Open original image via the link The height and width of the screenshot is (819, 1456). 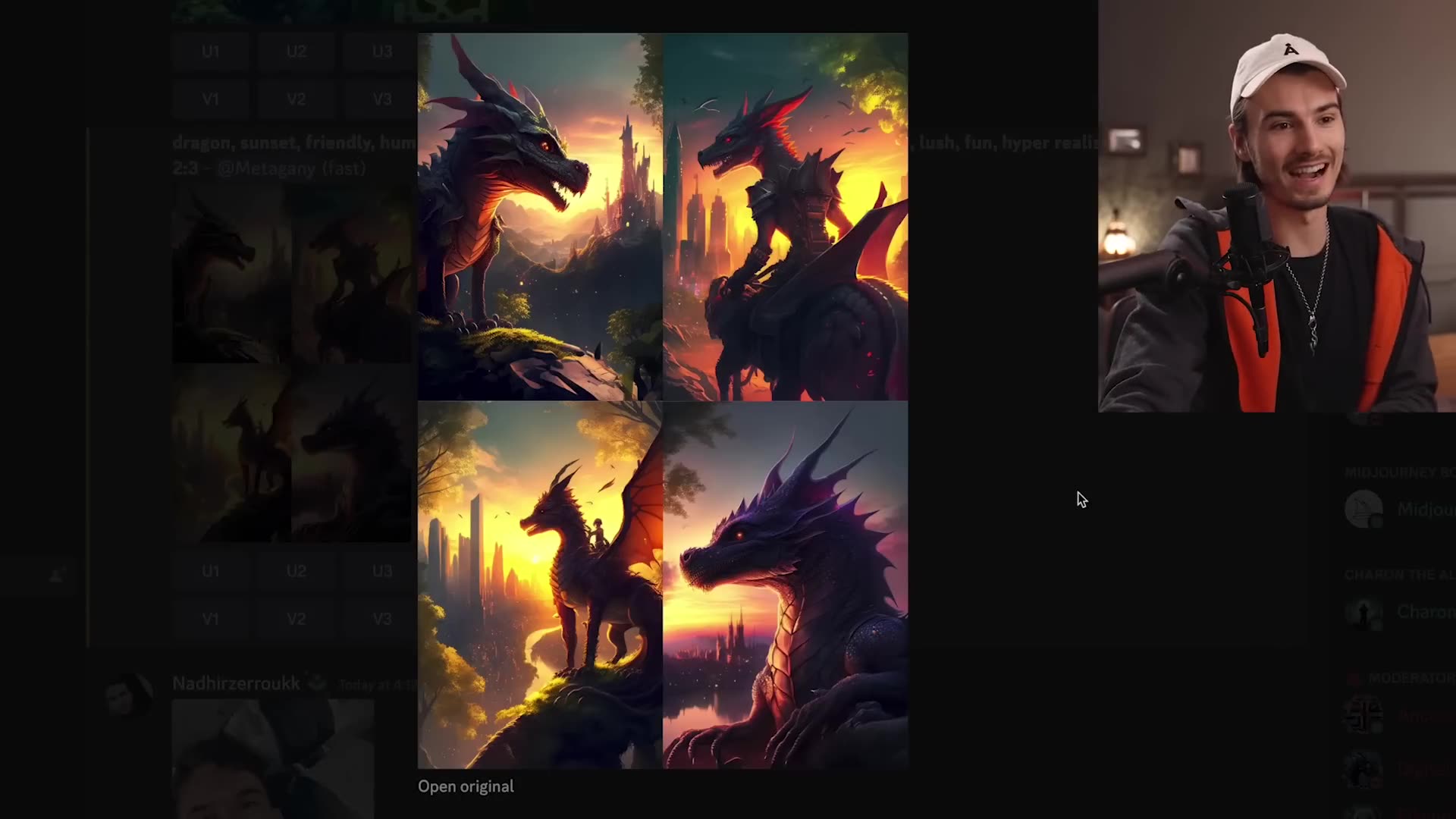coord(466,786)
